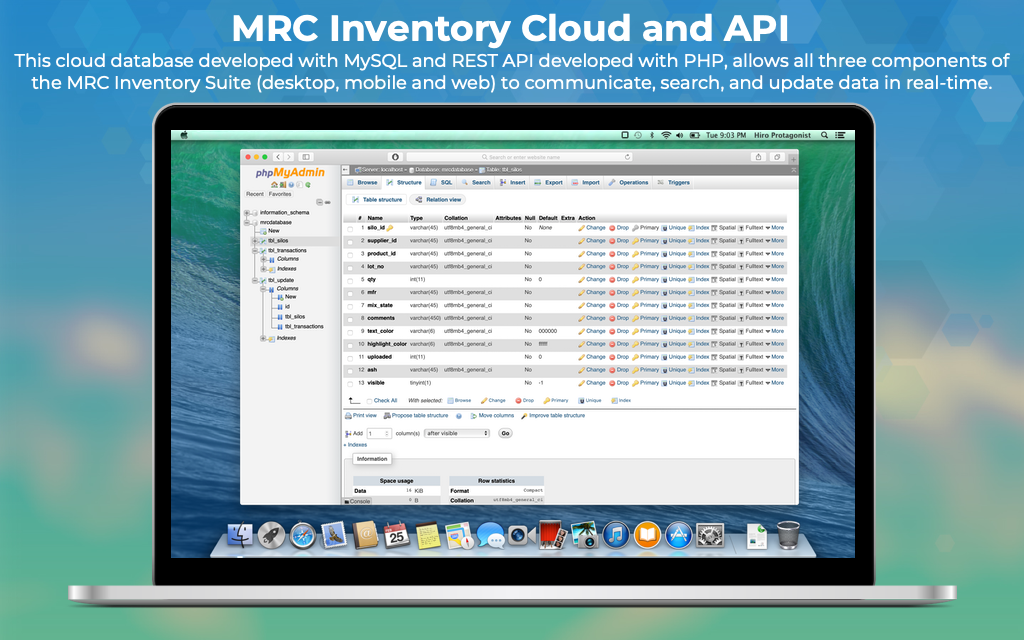Select the checkbox for comments row
The image size is (1024, 640).
tap(350, 318)
